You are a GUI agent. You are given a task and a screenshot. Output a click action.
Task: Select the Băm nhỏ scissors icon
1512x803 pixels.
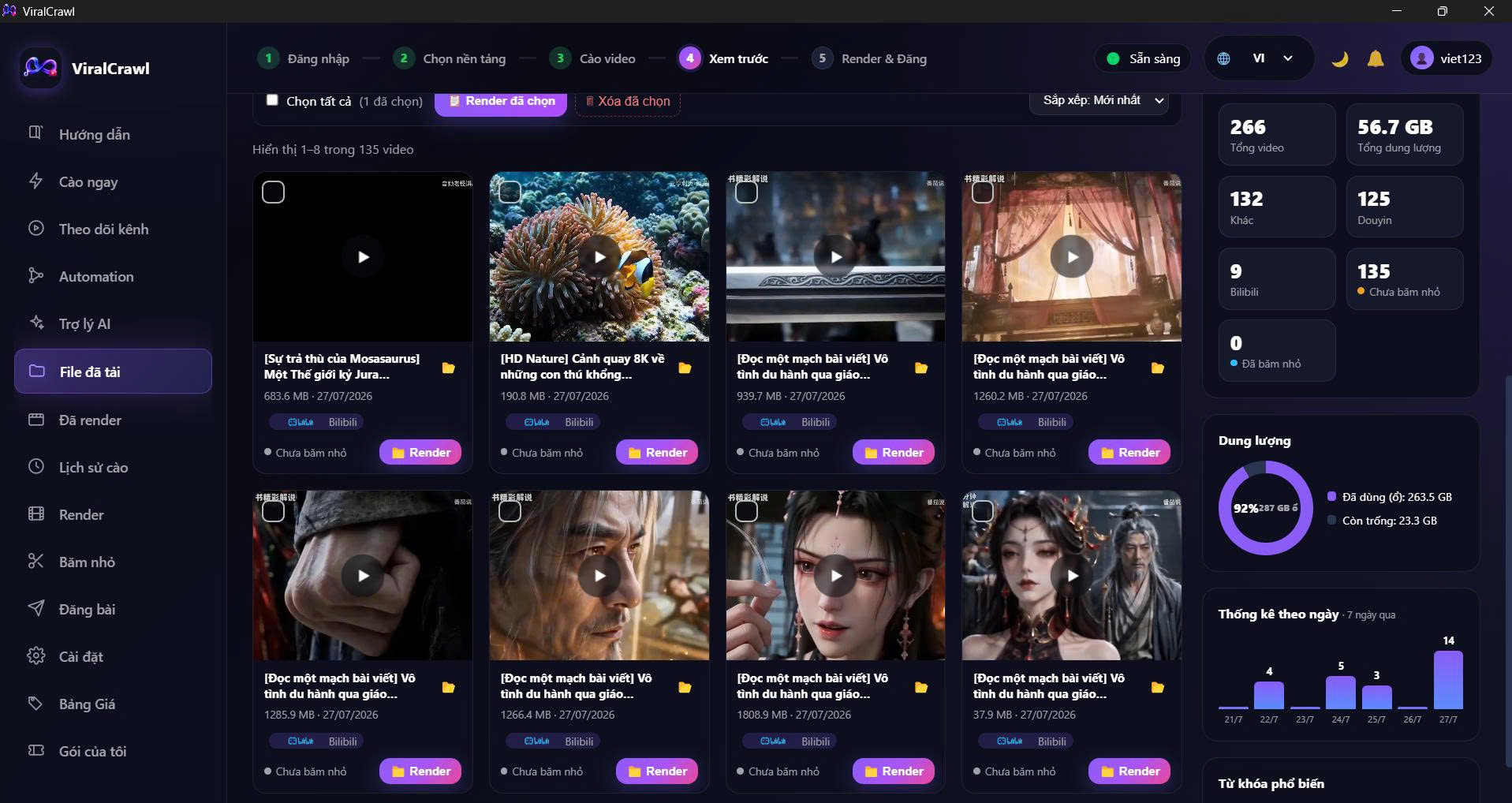(35, 561)
